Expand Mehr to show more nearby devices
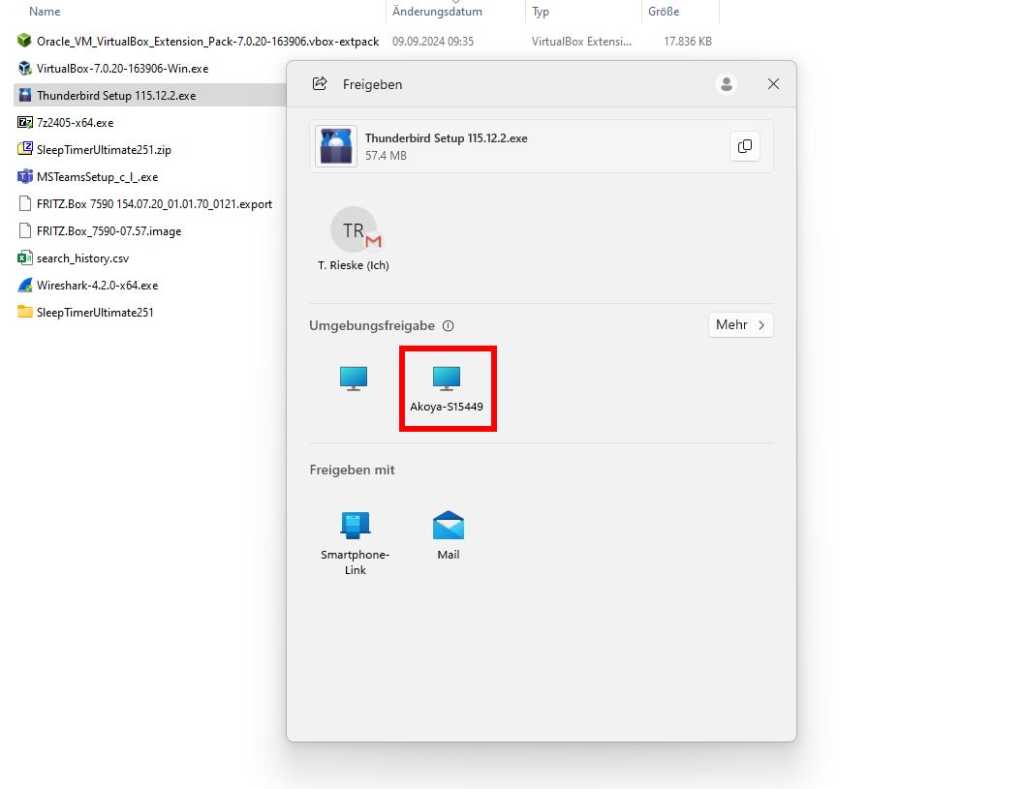 tap(740, 325)
